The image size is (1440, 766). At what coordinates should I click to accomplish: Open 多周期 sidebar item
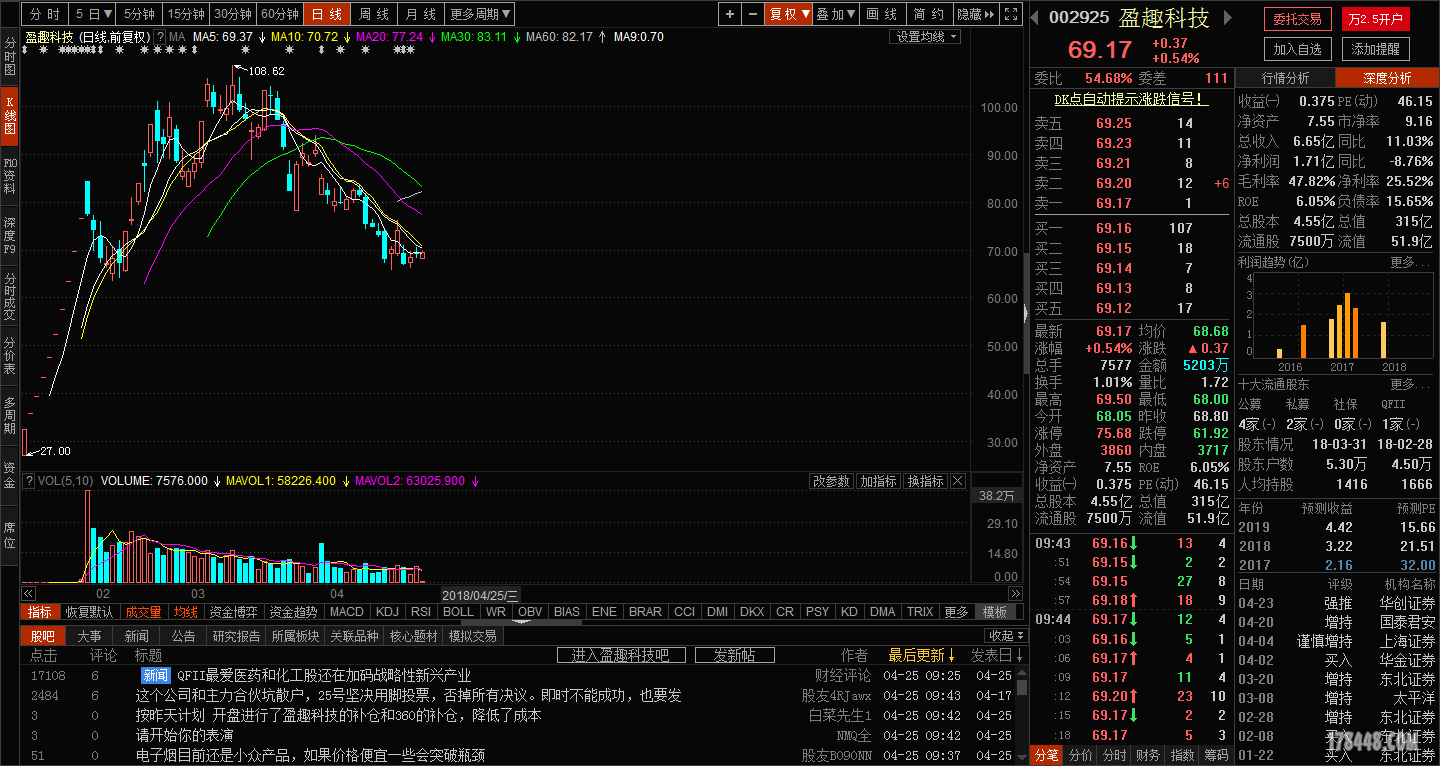tap(9, 414)
